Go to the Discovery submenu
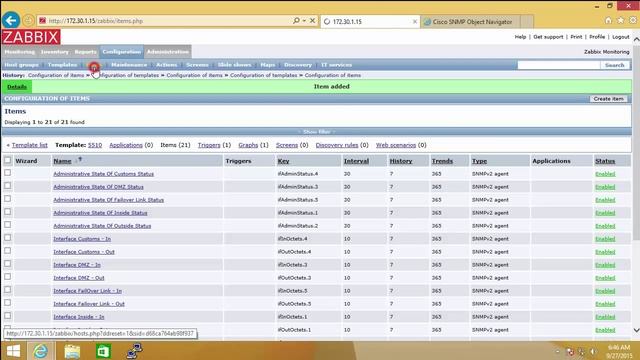640x360 pixels. [x=298, y=65]
